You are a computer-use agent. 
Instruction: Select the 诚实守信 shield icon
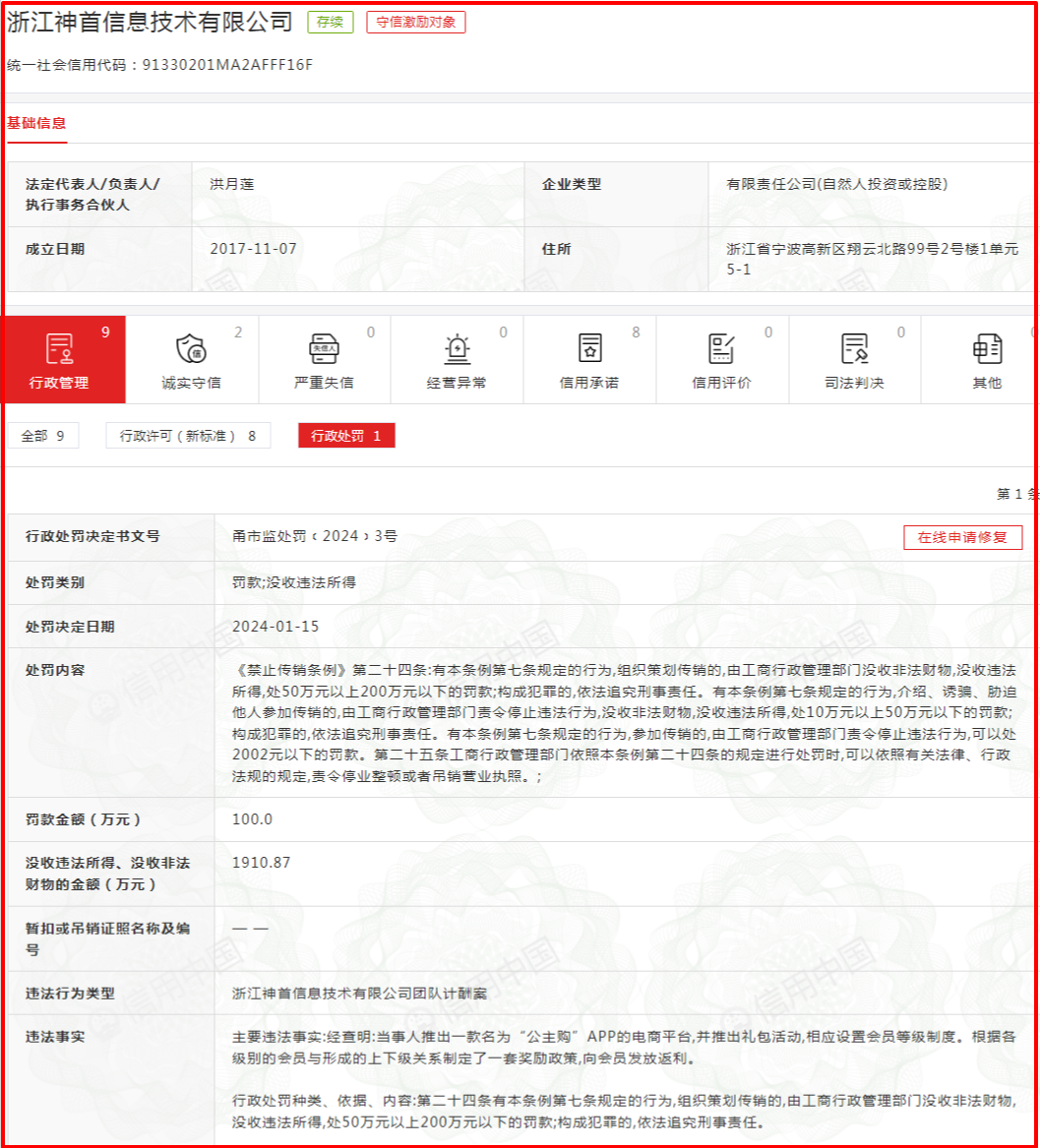click(x=191, y=348)
